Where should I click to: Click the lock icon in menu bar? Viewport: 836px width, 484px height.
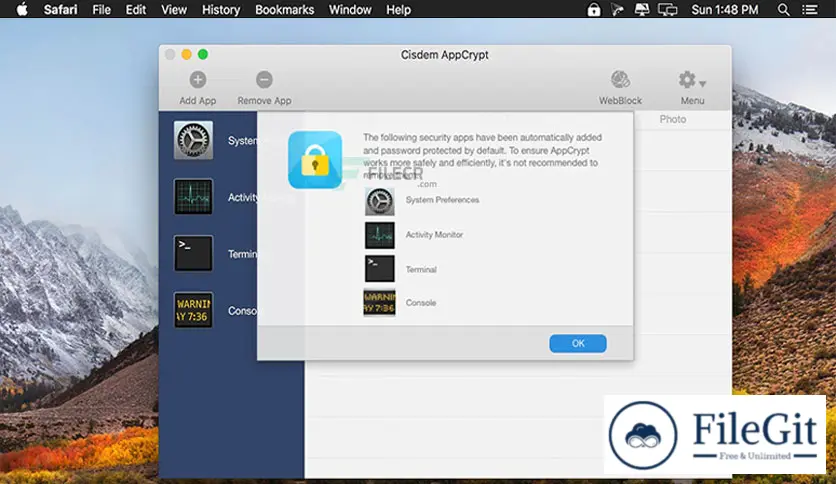[593, 9]
